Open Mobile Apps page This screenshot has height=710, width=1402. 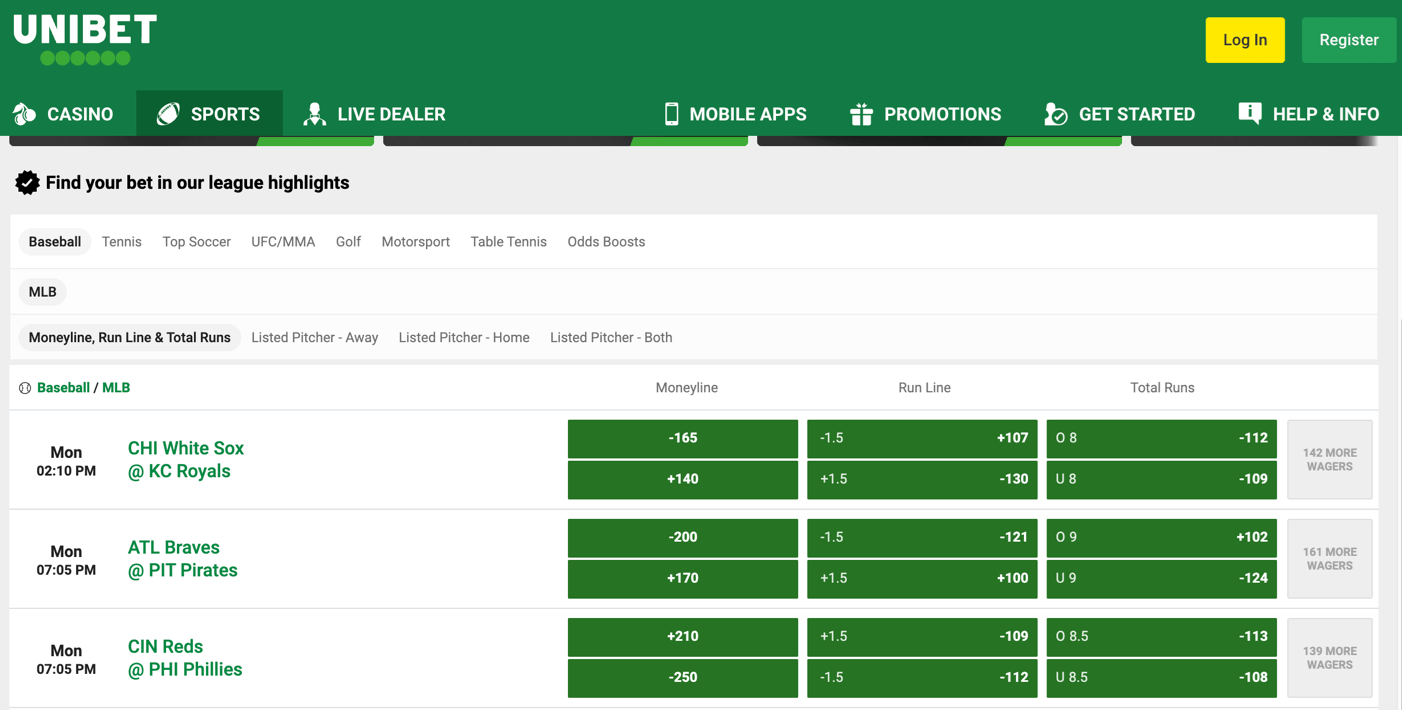coord(735,114)
